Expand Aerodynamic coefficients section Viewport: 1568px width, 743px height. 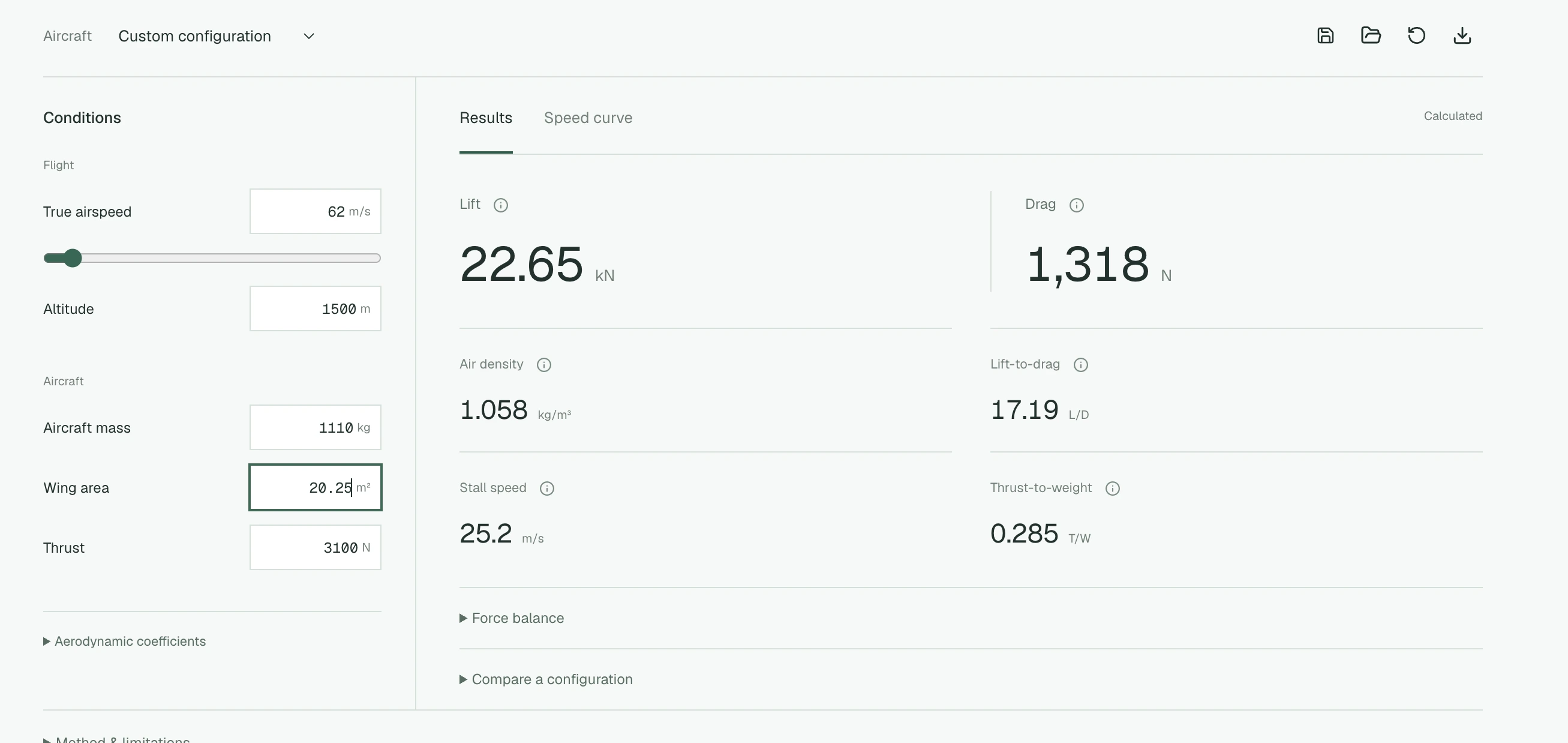124,642
